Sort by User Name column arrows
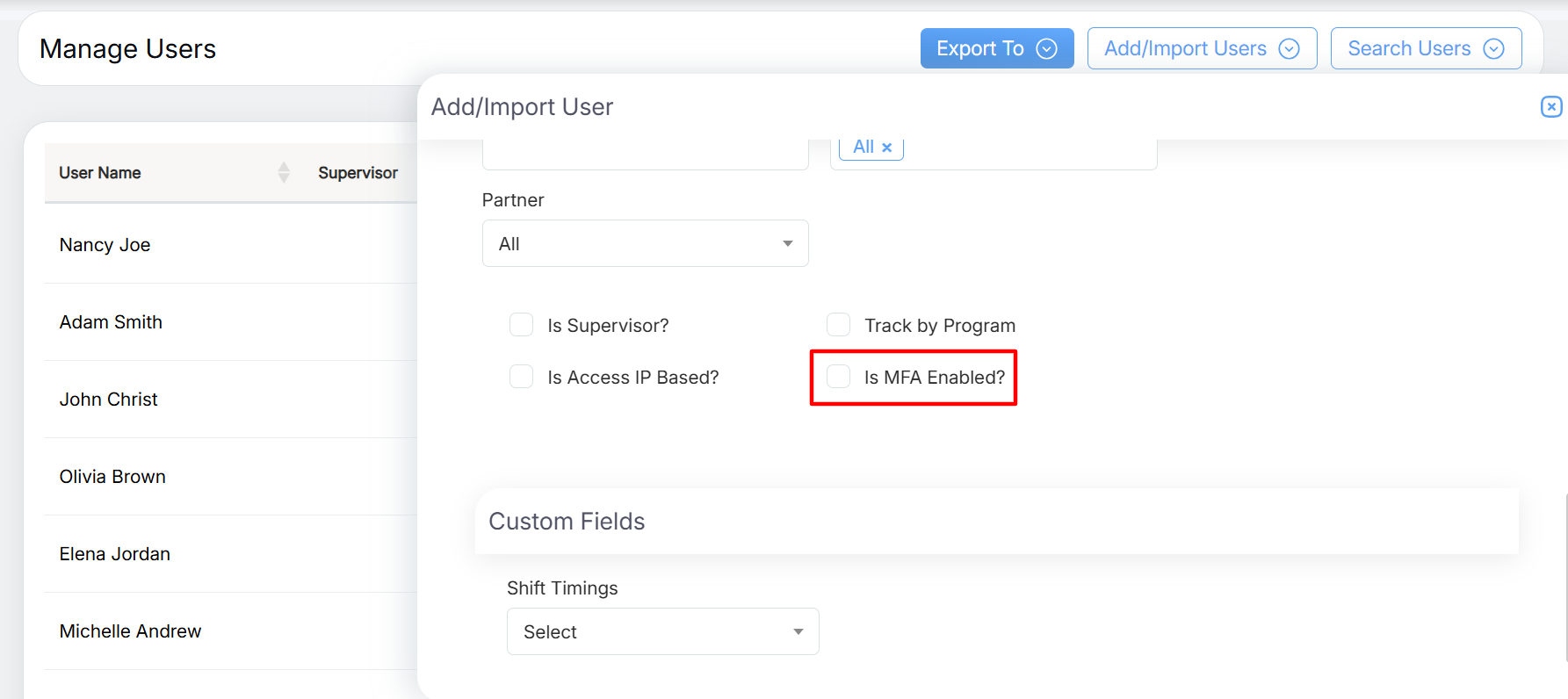Viewport: 1568px width, 699px height. point(284,173)
